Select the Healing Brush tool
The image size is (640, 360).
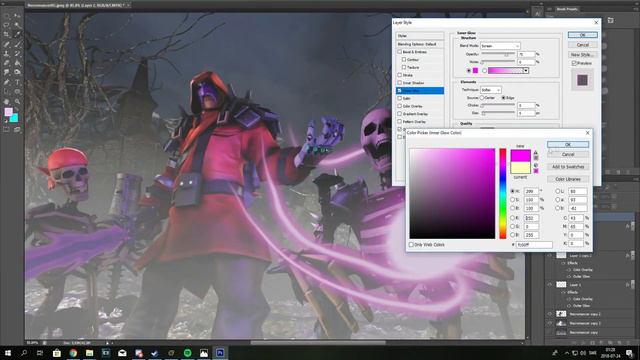pos(7,44)
